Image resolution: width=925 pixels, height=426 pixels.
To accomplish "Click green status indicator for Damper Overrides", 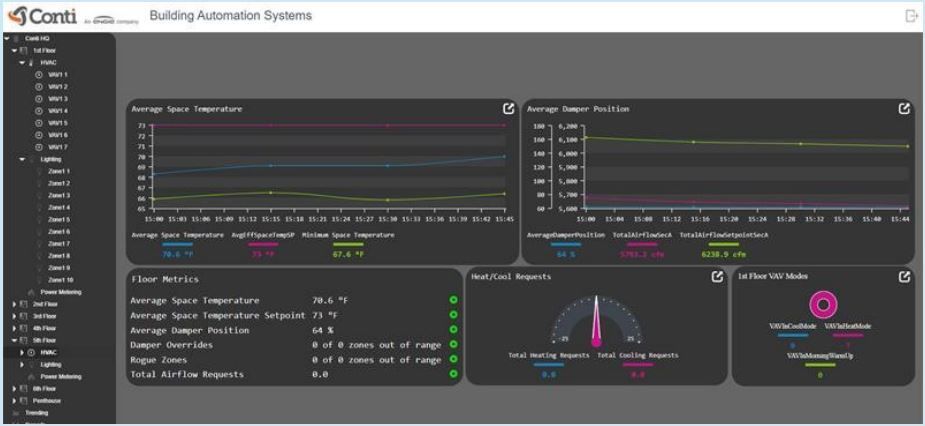I will [x=453, y=345].
